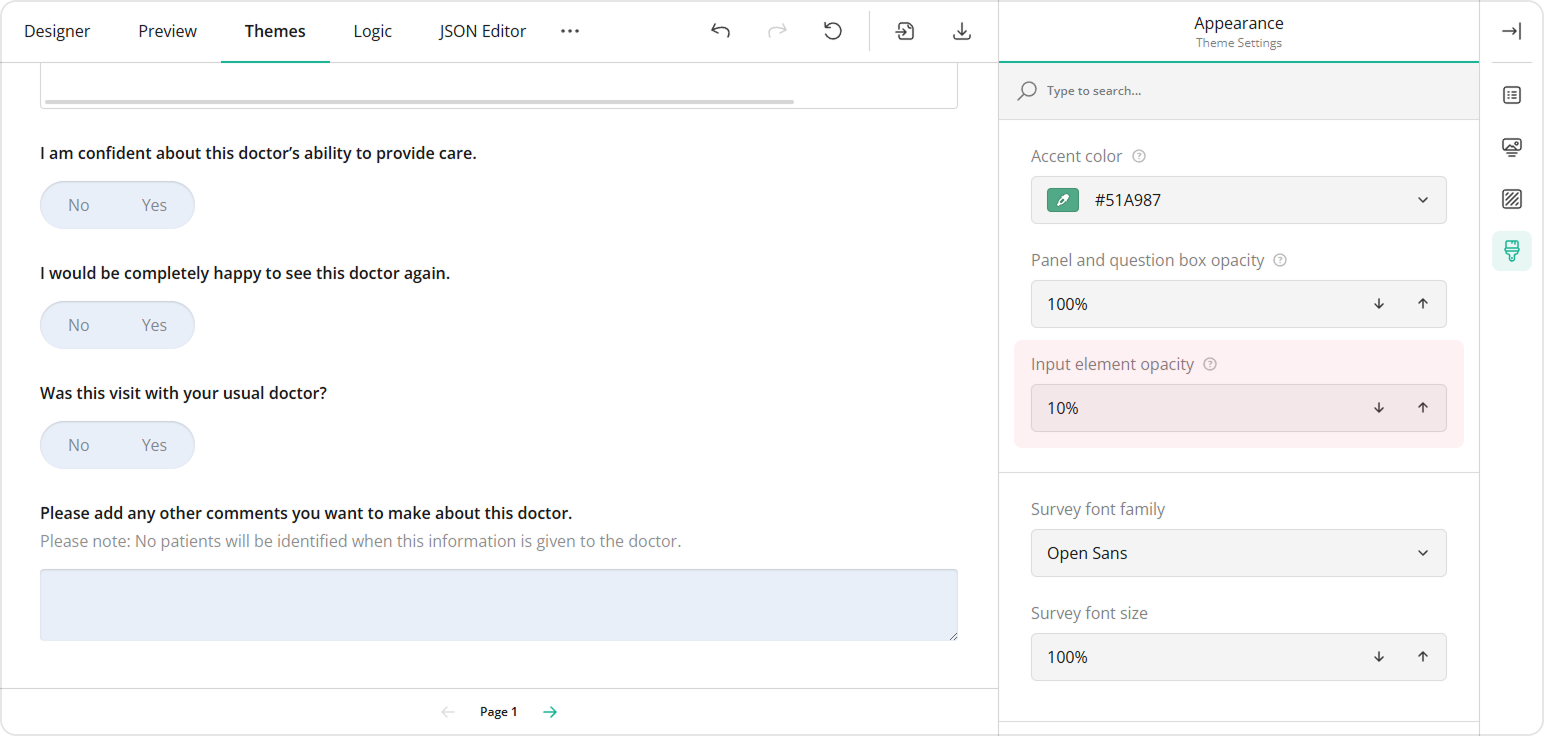Switch to the Designer tab
The image size is (1544, 736).
pyautogui.click(x=57, y=31)
